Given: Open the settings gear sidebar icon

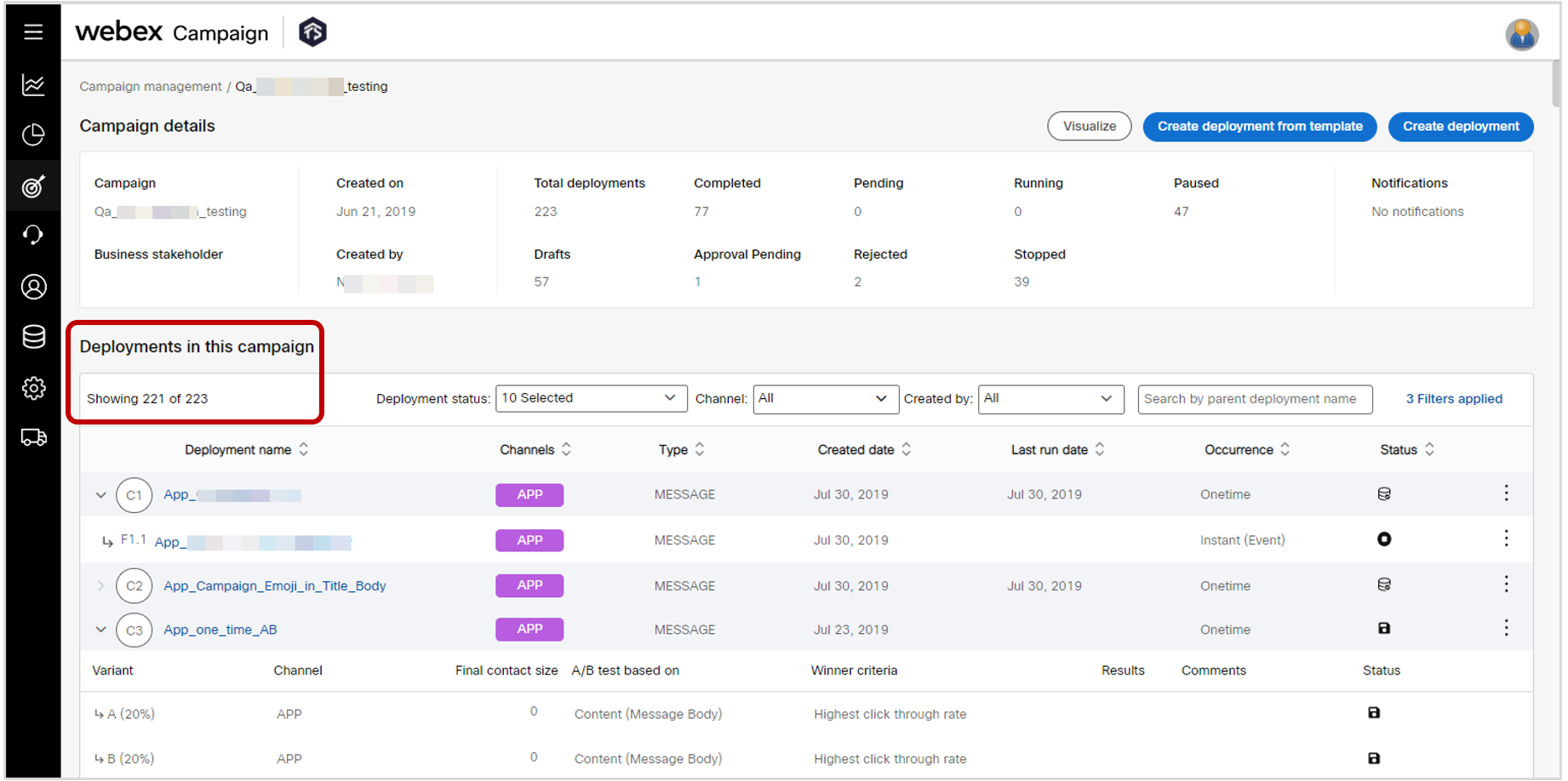Looking at the screenshot, I should [33, 388].
